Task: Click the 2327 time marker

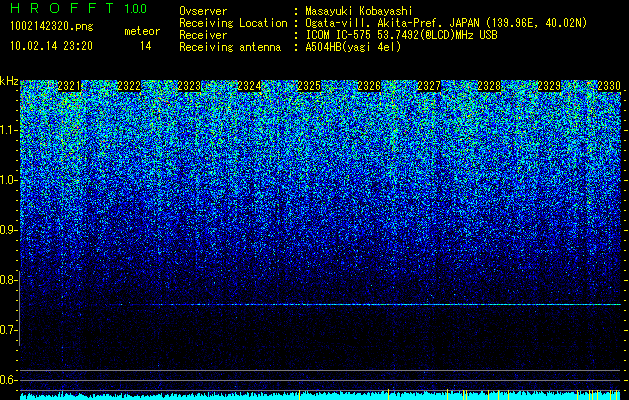Action: [429, 86]
